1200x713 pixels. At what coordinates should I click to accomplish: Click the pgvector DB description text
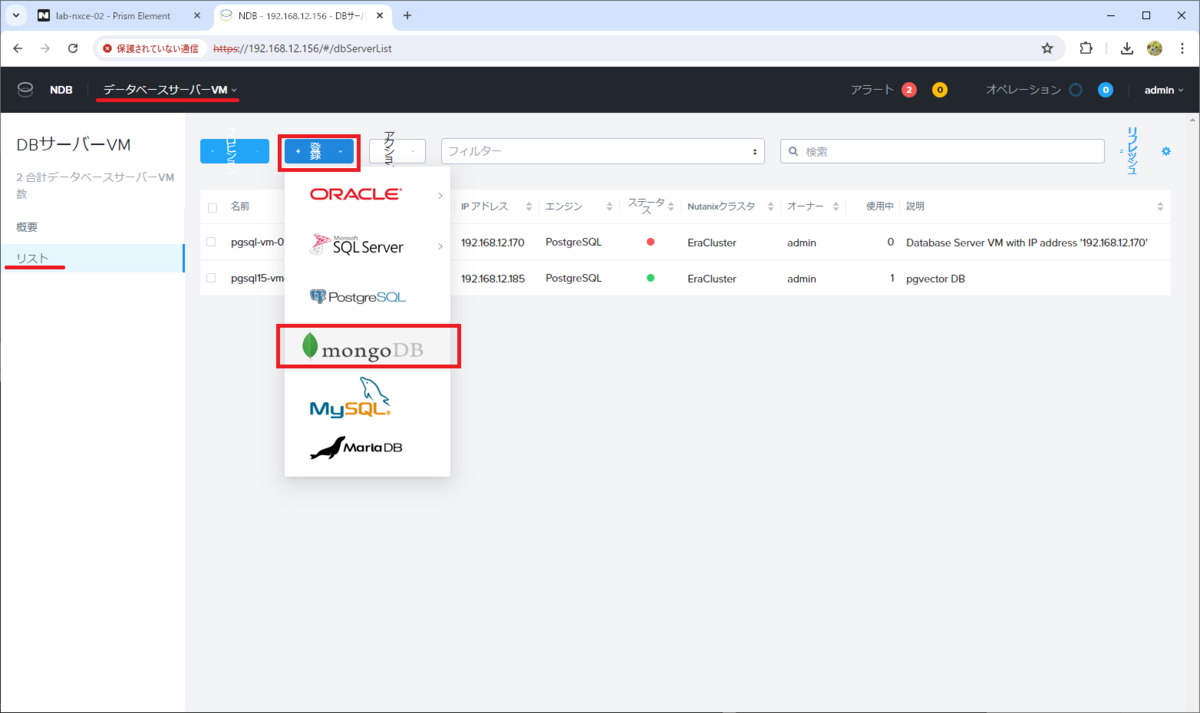point(937,278)
